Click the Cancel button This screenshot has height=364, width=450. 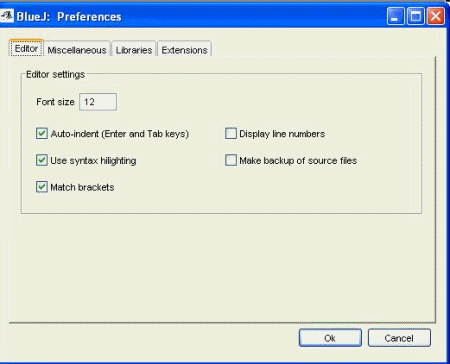click(x=399, y=338)
